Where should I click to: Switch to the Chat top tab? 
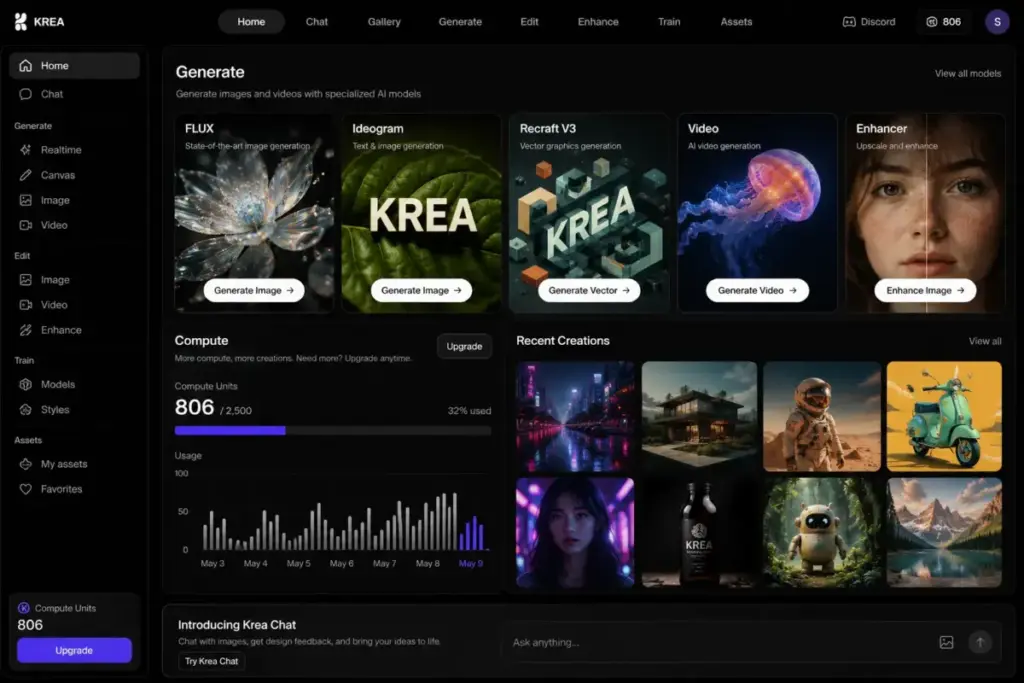tap(317, 22)
